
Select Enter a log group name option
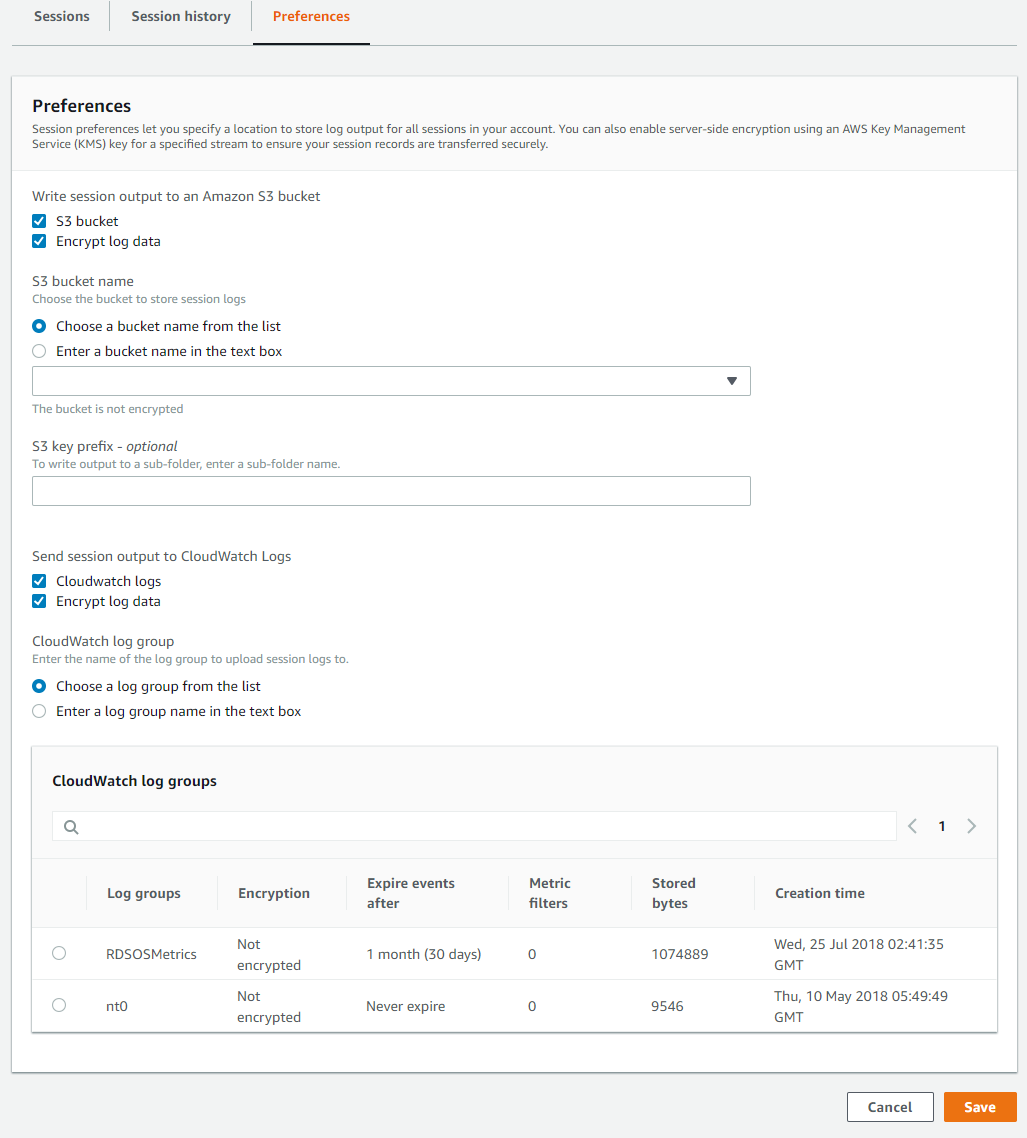(39, 711)
